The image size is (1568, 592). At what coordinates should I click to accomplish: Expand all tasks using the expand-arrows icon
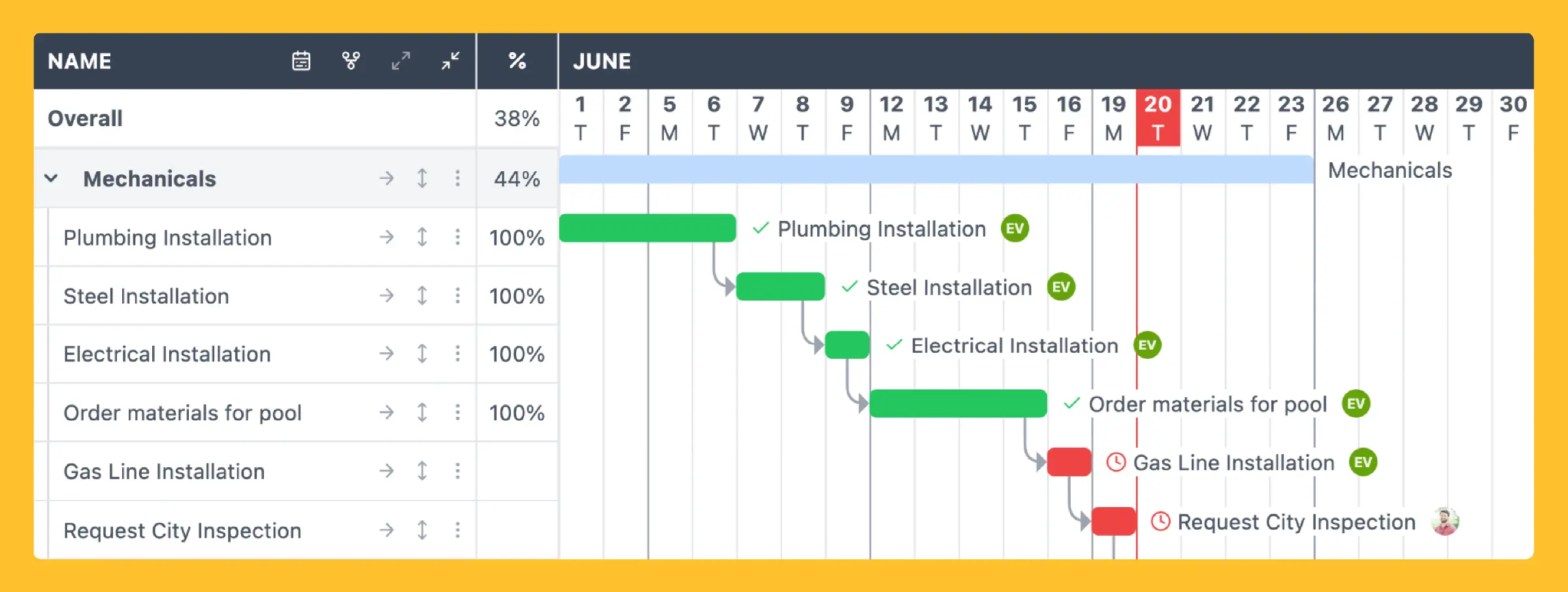(400, 61)
